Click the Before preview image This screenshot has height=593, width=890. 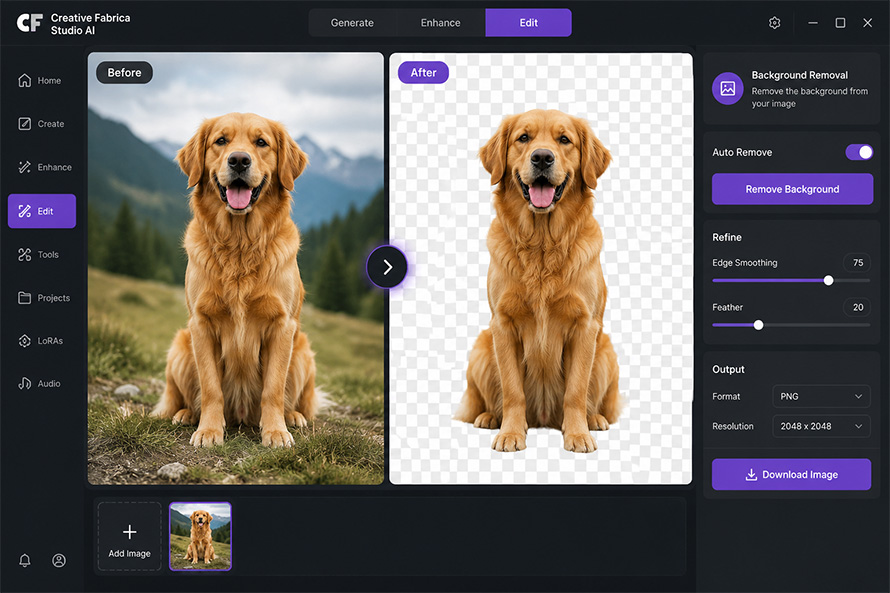236,268
